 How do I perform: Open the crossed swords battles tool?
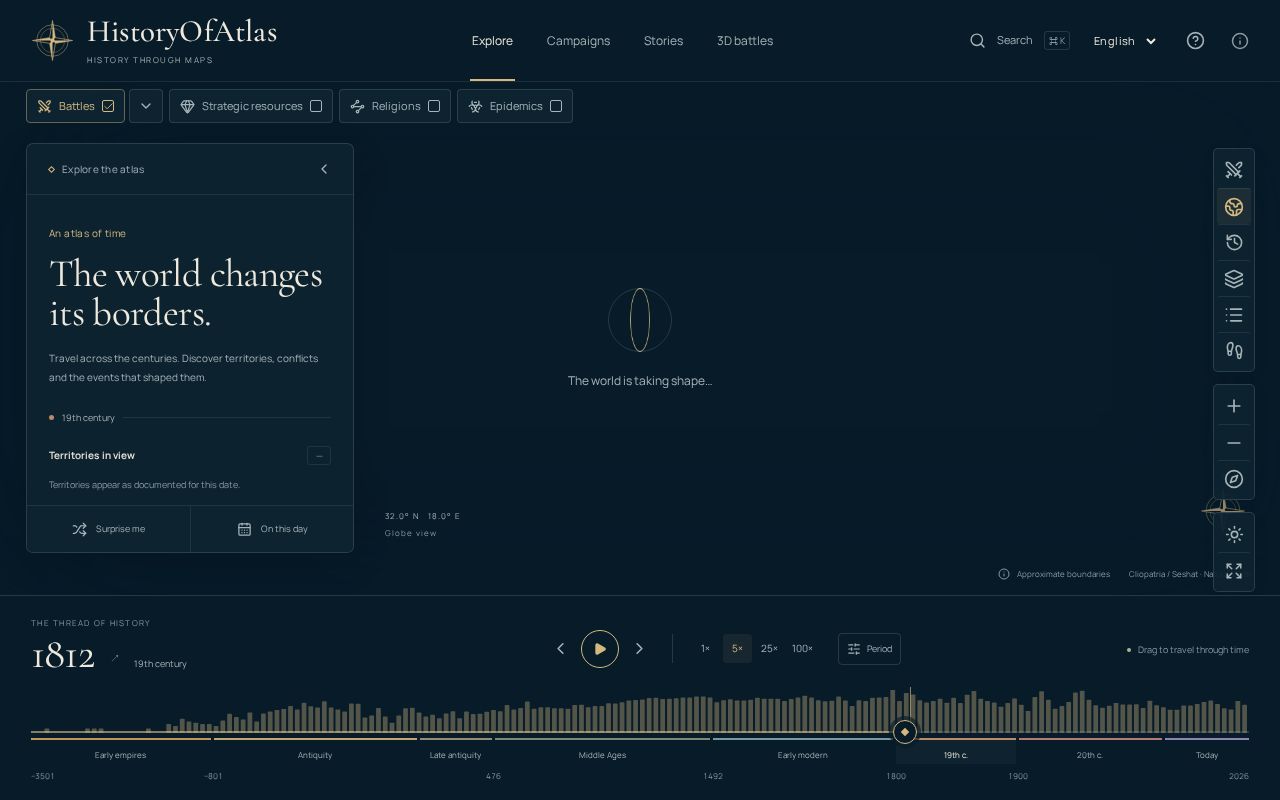click(1234, 170)
